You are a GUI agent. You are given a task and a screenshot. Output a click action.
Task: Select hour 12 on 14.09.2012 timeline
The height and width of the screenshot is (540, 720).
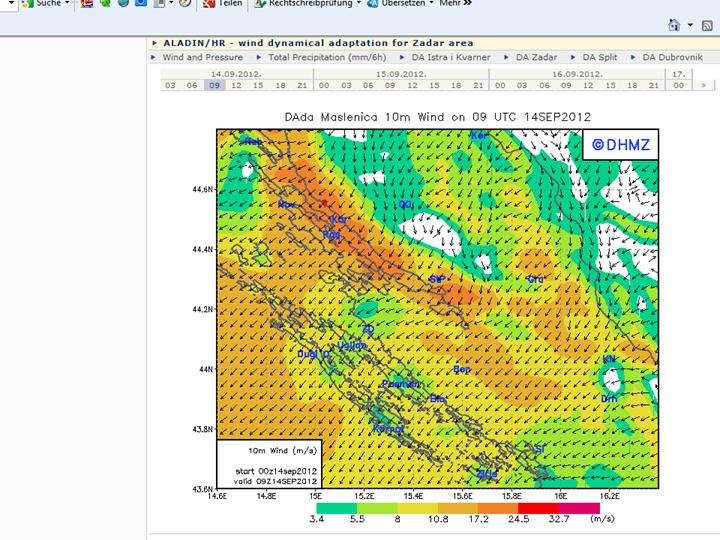tap(236, 86)
